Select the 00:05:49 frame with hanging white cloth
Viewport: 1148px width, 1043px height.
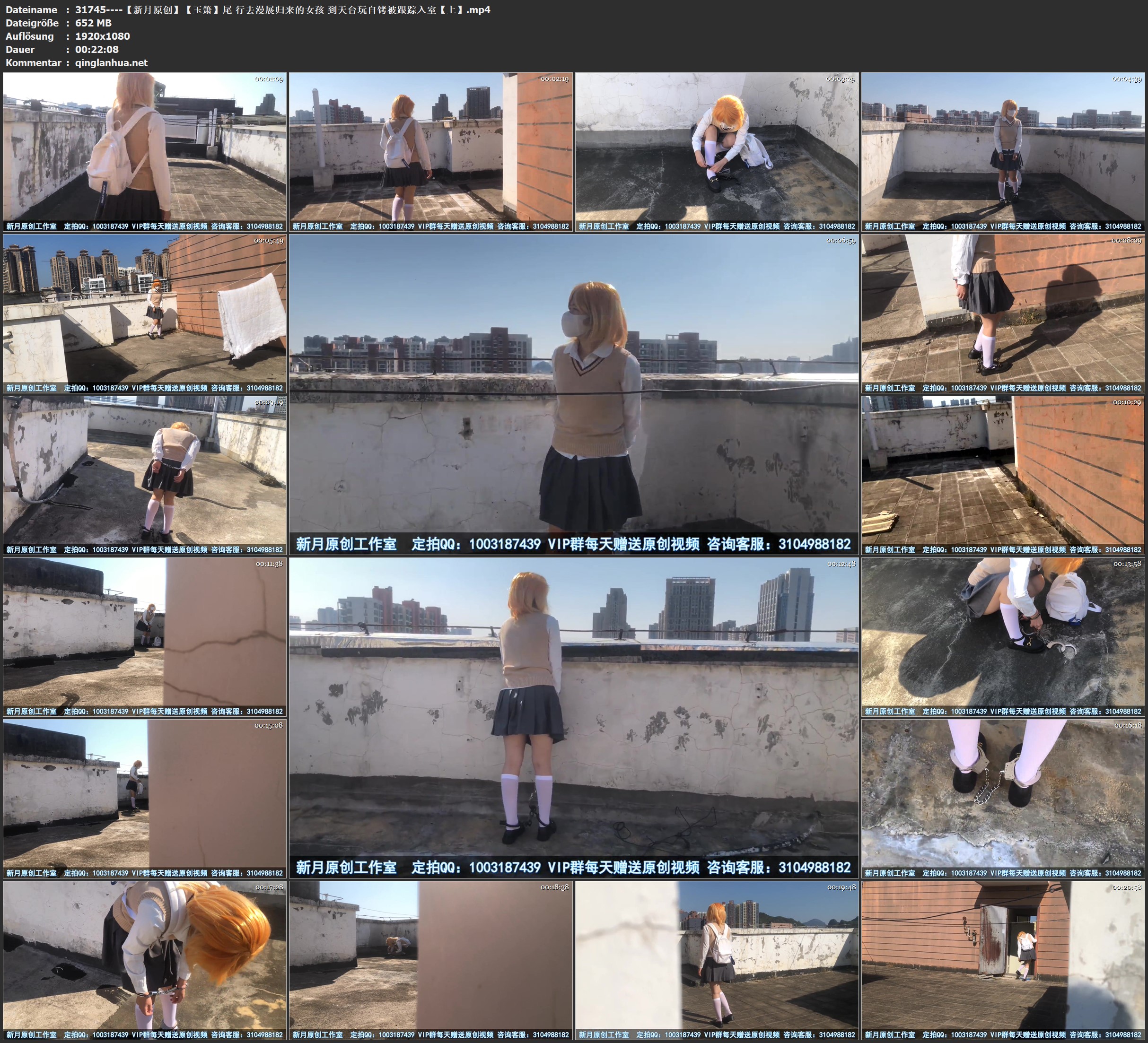145,313
